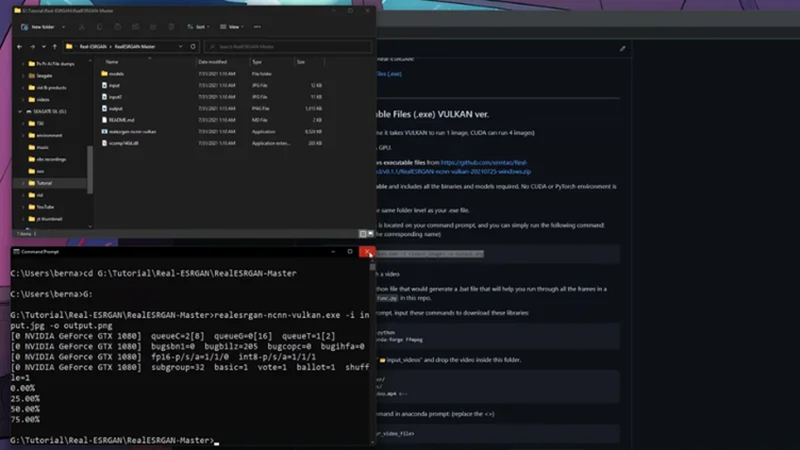The width and height of the screenshot is (800, 450).
Task: Open the recent locations chevron
Action: coord(43,46)
